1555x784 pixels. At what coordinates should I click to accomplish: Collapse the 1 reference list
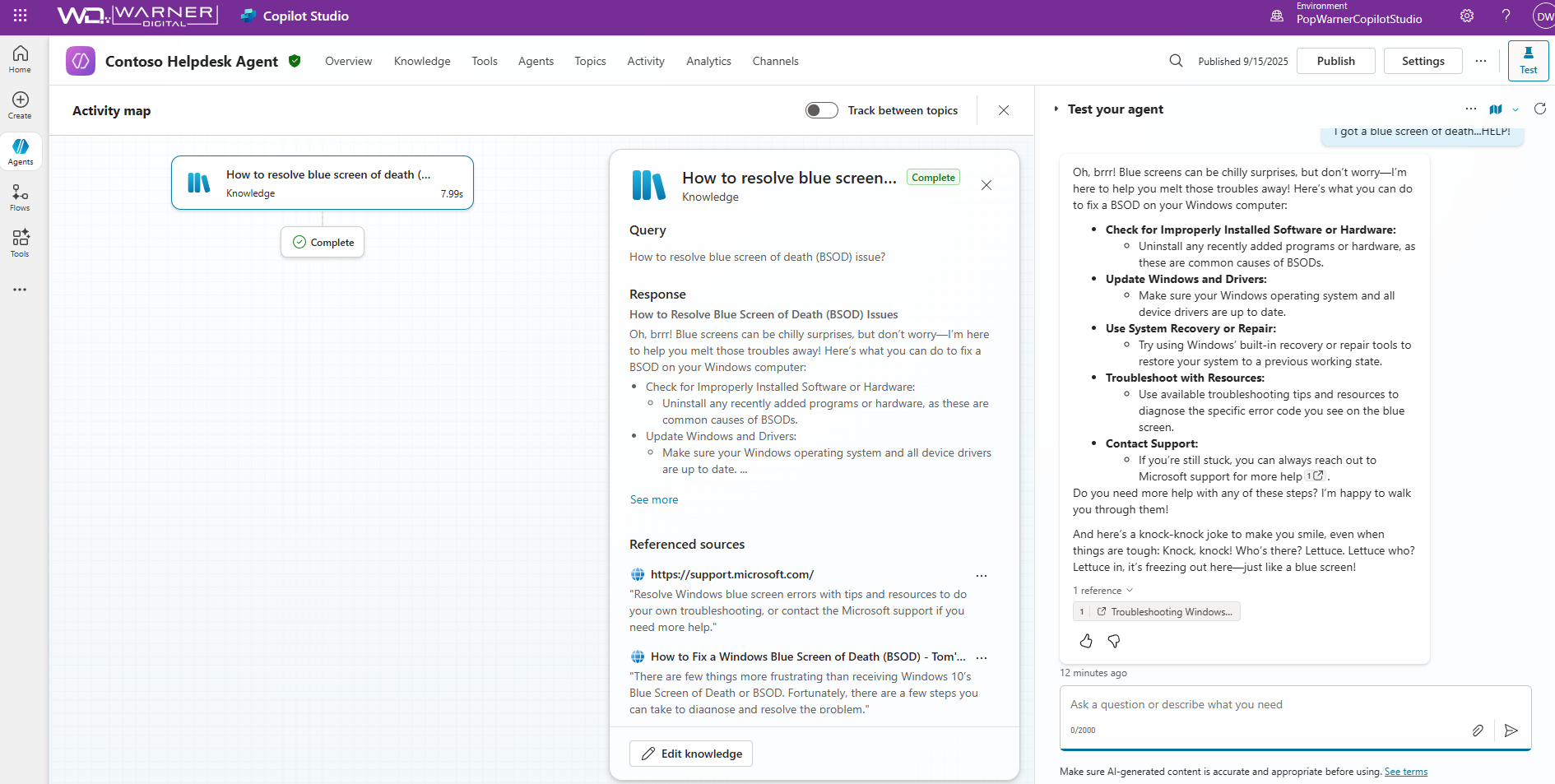[1102, 591]
